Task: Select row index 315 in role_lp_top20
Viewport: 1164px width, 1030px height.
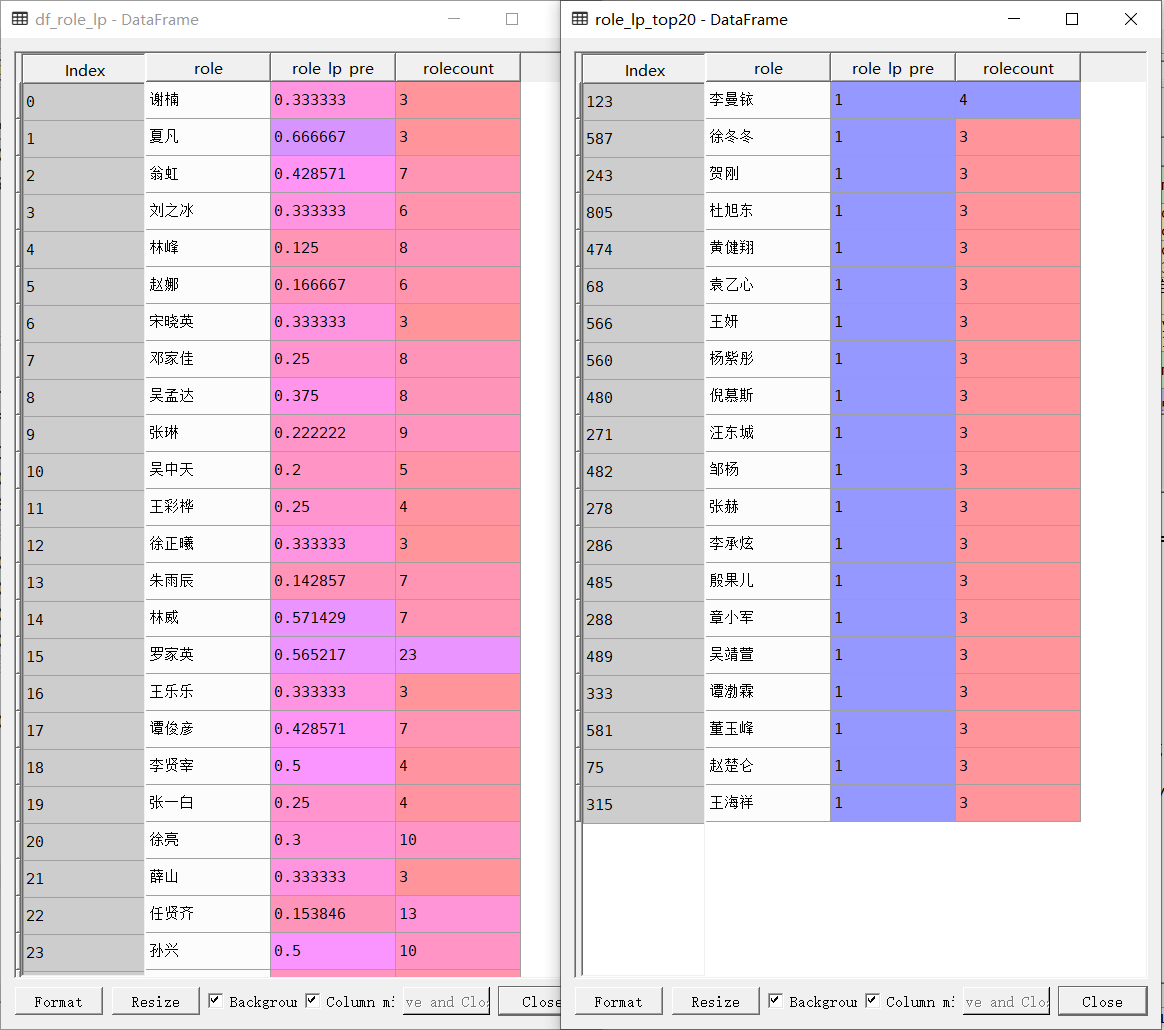Action: 644,804
